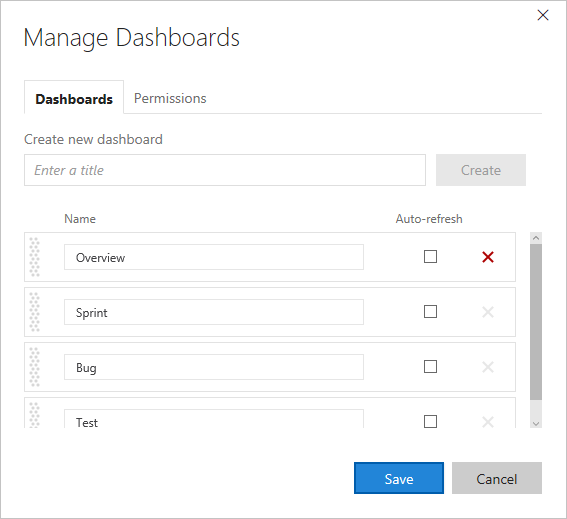
Task: Click the scroll up arrow of list
Action: [x=536, y=238]
